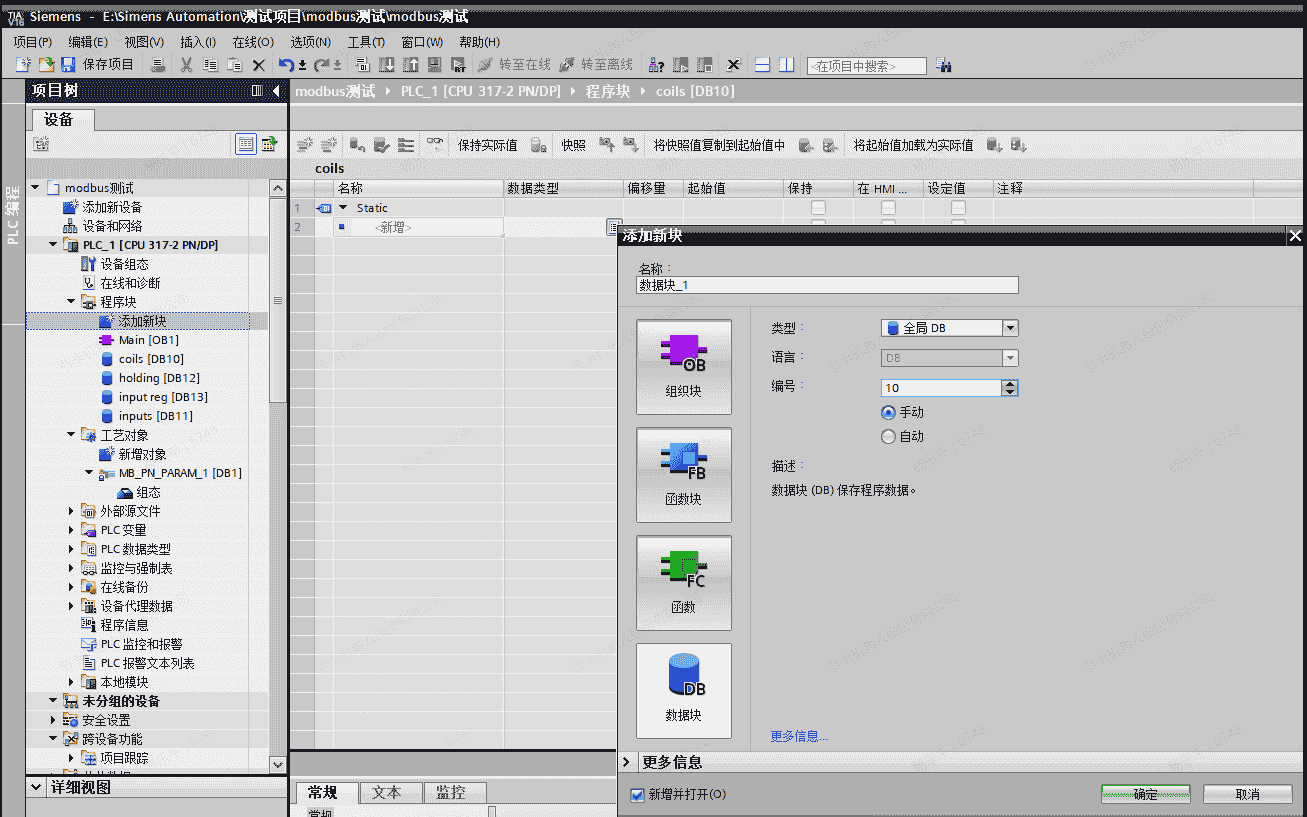Select the 手动 (manual) radio button
The image size is (1307, 817).
click(x=888, y=412)
